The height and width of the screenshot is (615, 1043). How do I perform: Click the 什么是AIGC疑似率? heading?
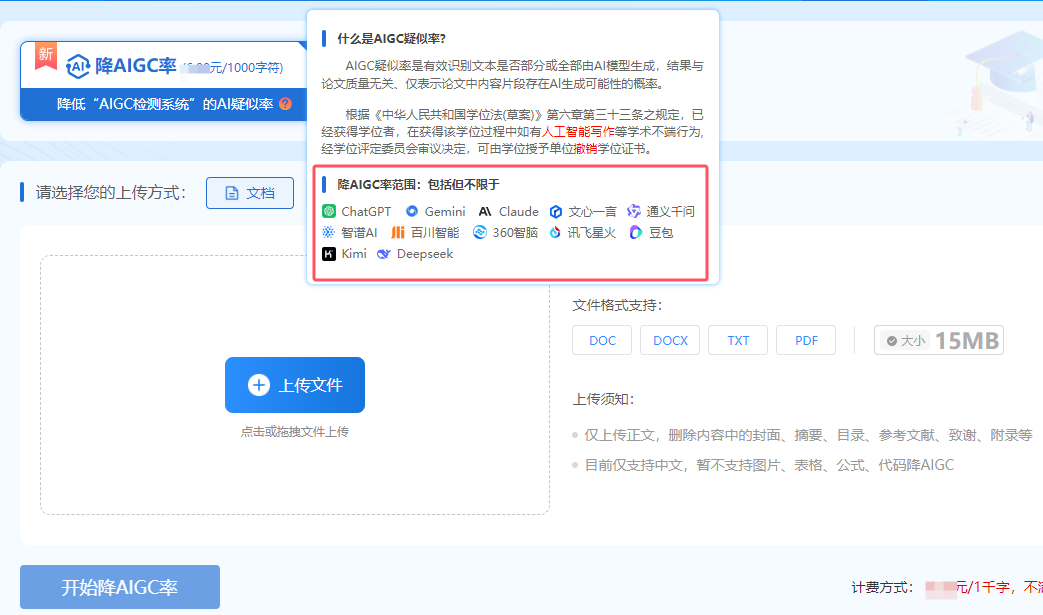(391, 39)
